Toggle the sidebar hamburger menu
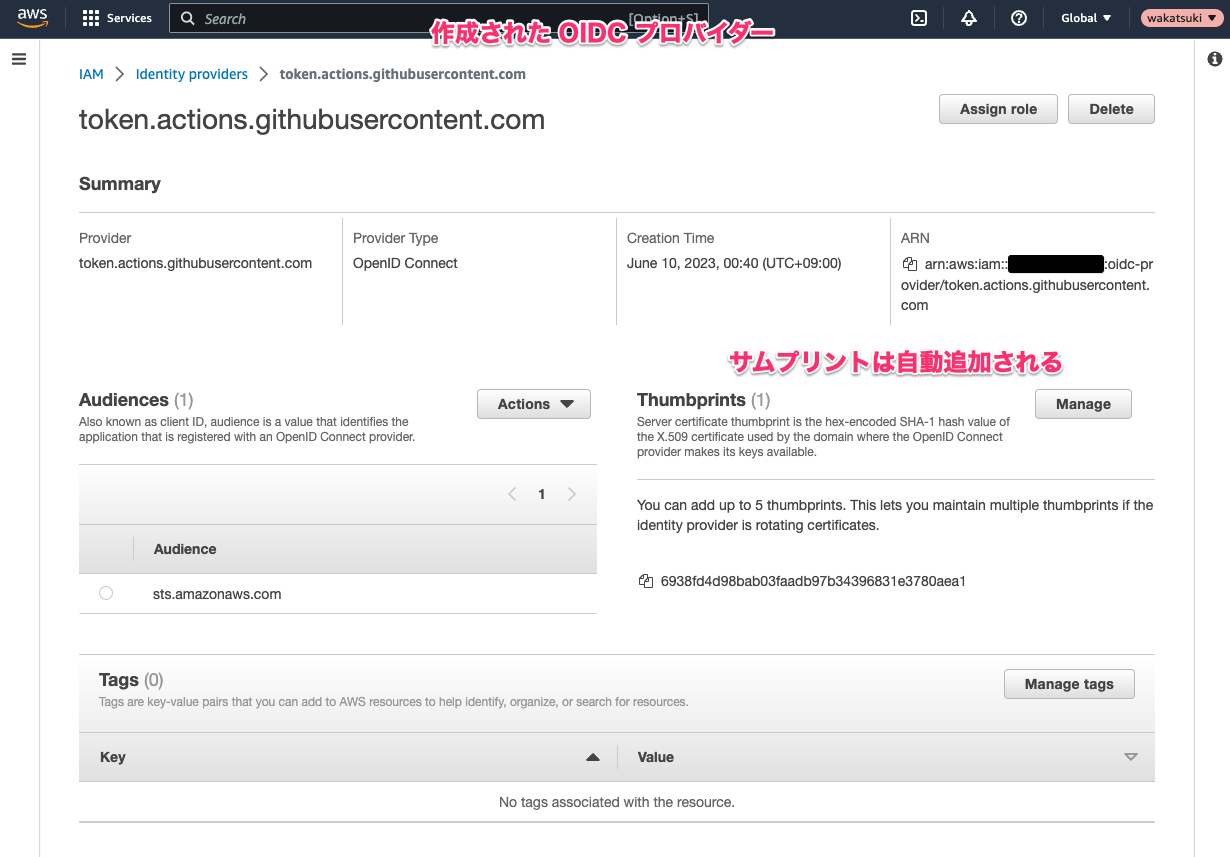Screen dimensions: 1230x857 click(18, 58)
